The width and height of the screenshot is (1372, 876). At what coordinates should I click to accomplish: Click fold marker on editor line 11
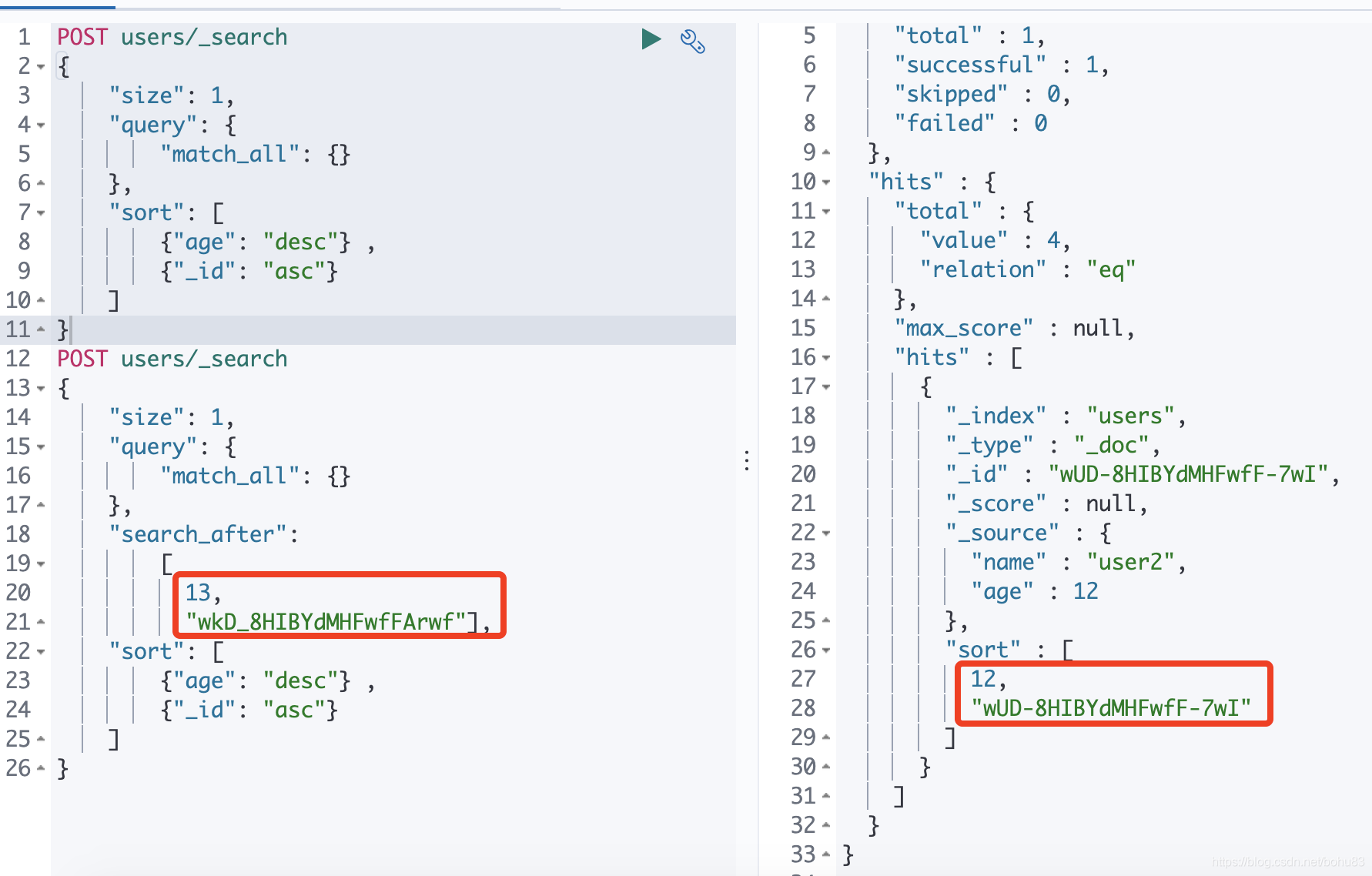click(x=41, y=330)
